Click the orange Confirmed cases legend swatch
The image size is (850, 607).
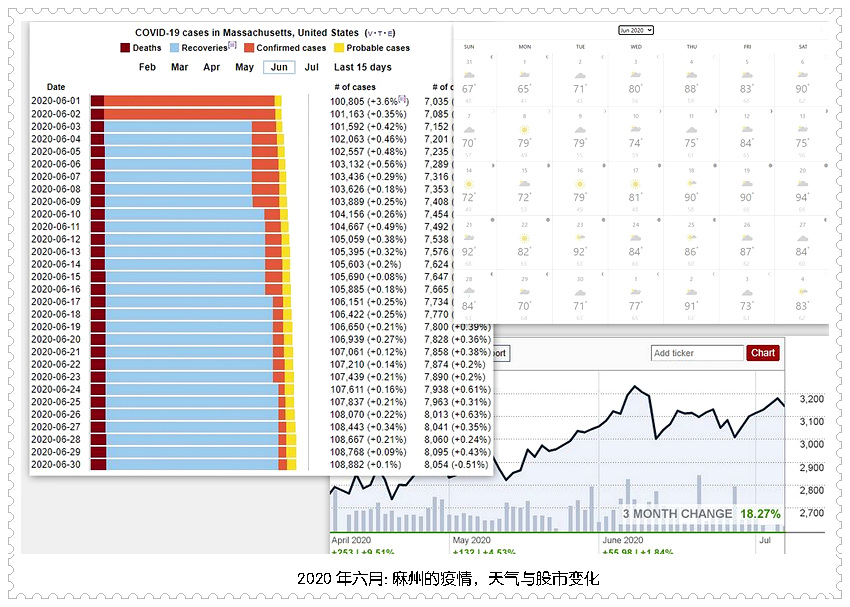pos(249,48)
